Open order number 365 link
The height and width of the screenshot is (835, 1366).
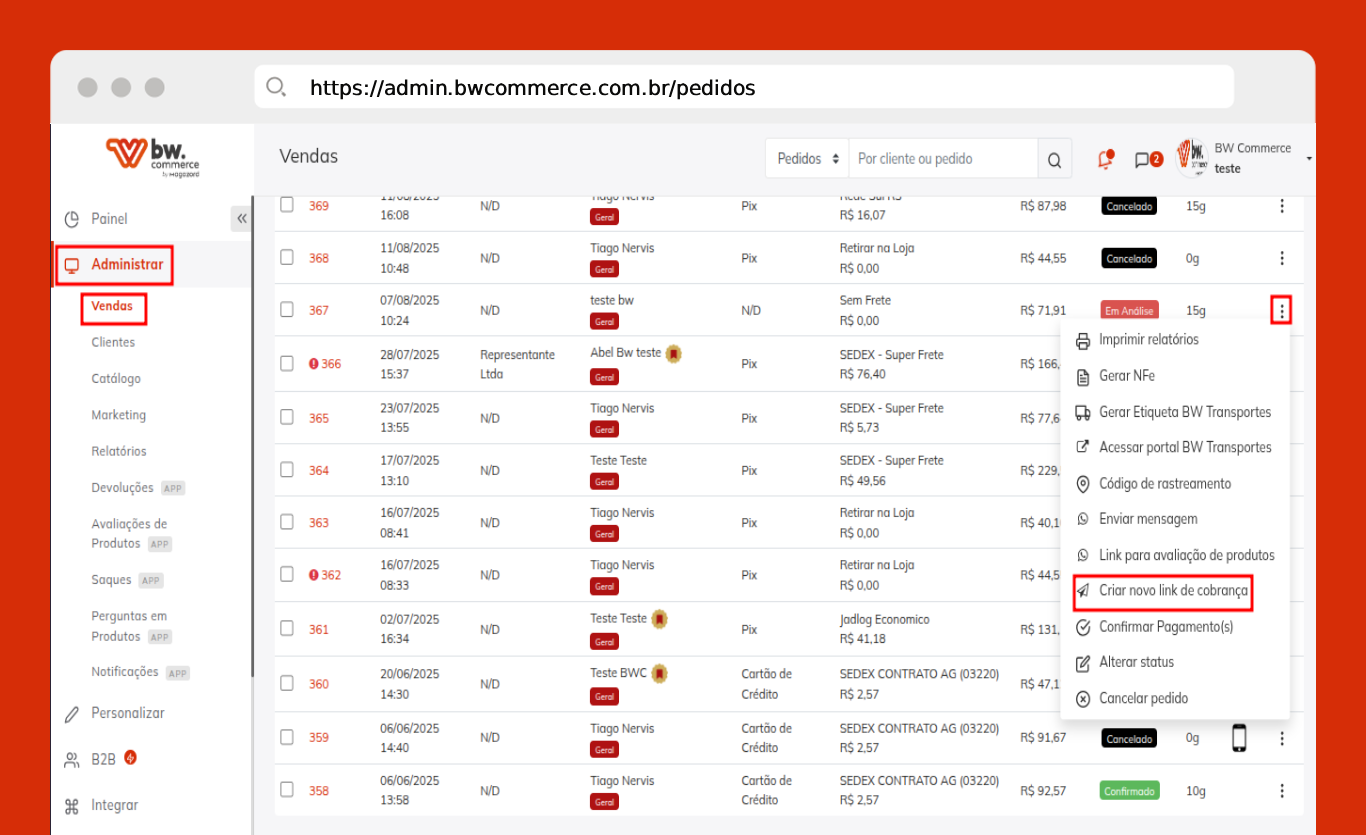[x=318, y=418]
